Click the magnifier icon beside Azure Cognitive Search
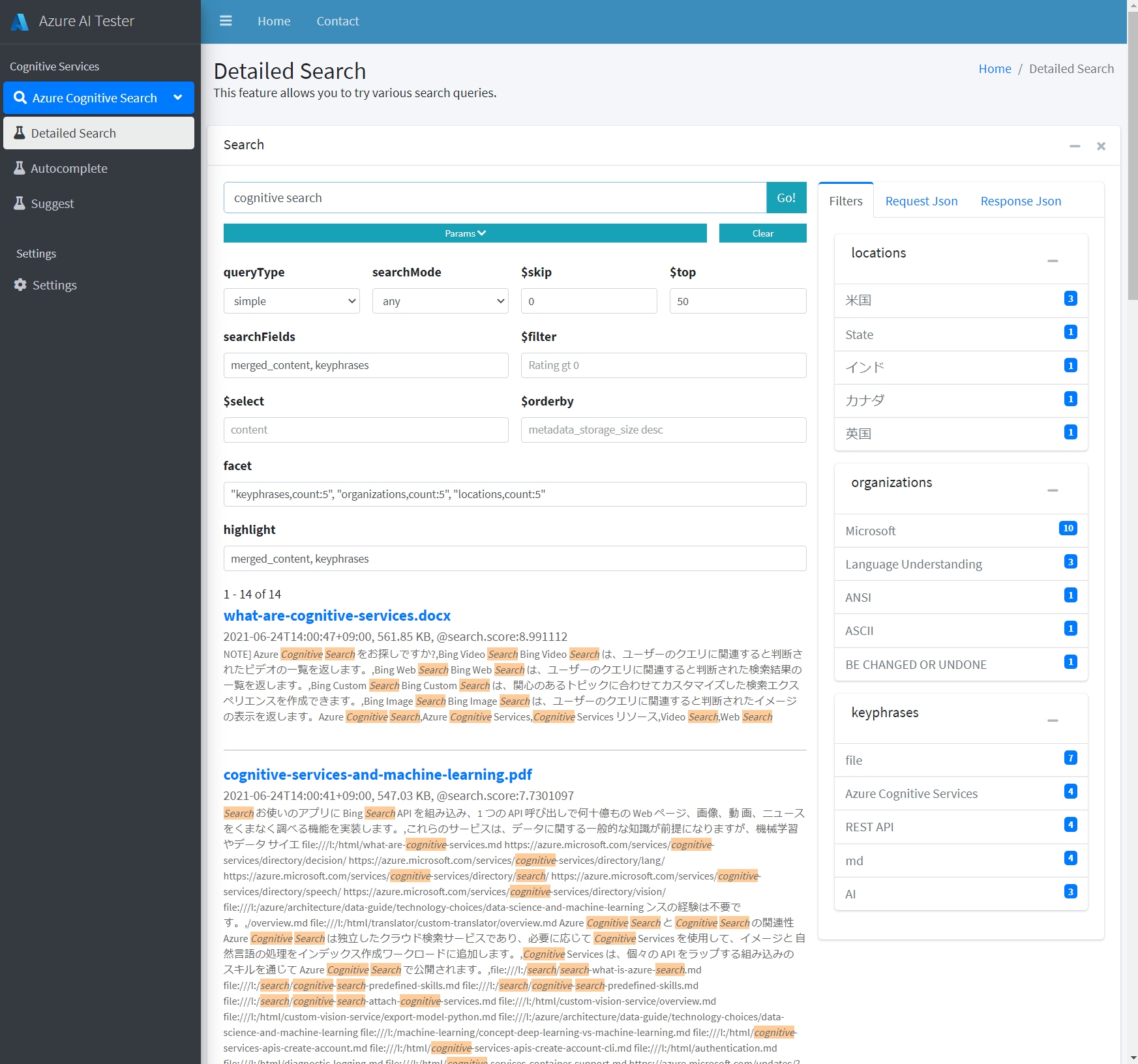This screenshot has height=1064, width=1138. [x=20, y=98]
